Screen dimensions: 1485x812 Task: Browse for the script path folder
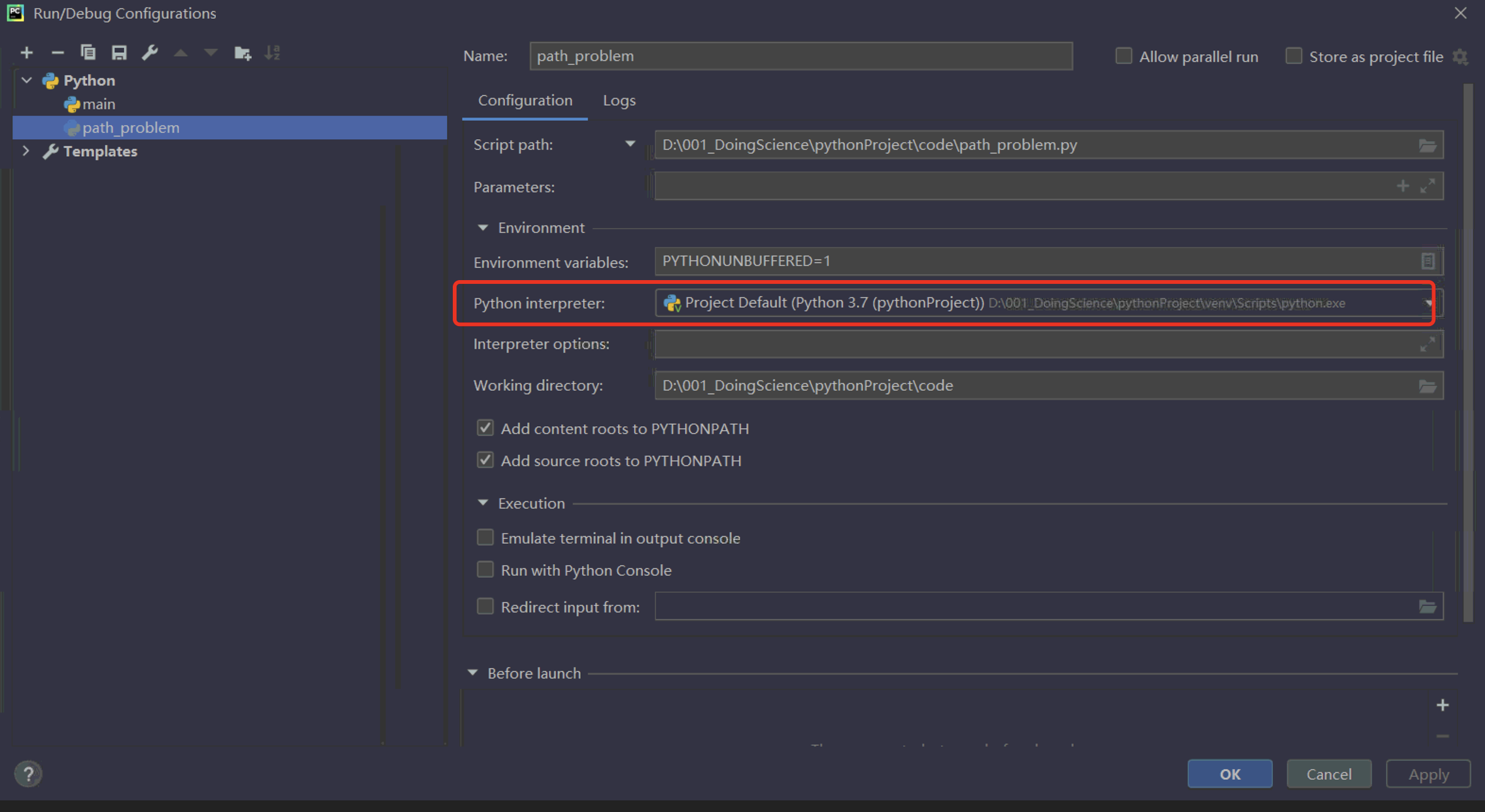coord(1427,145)
